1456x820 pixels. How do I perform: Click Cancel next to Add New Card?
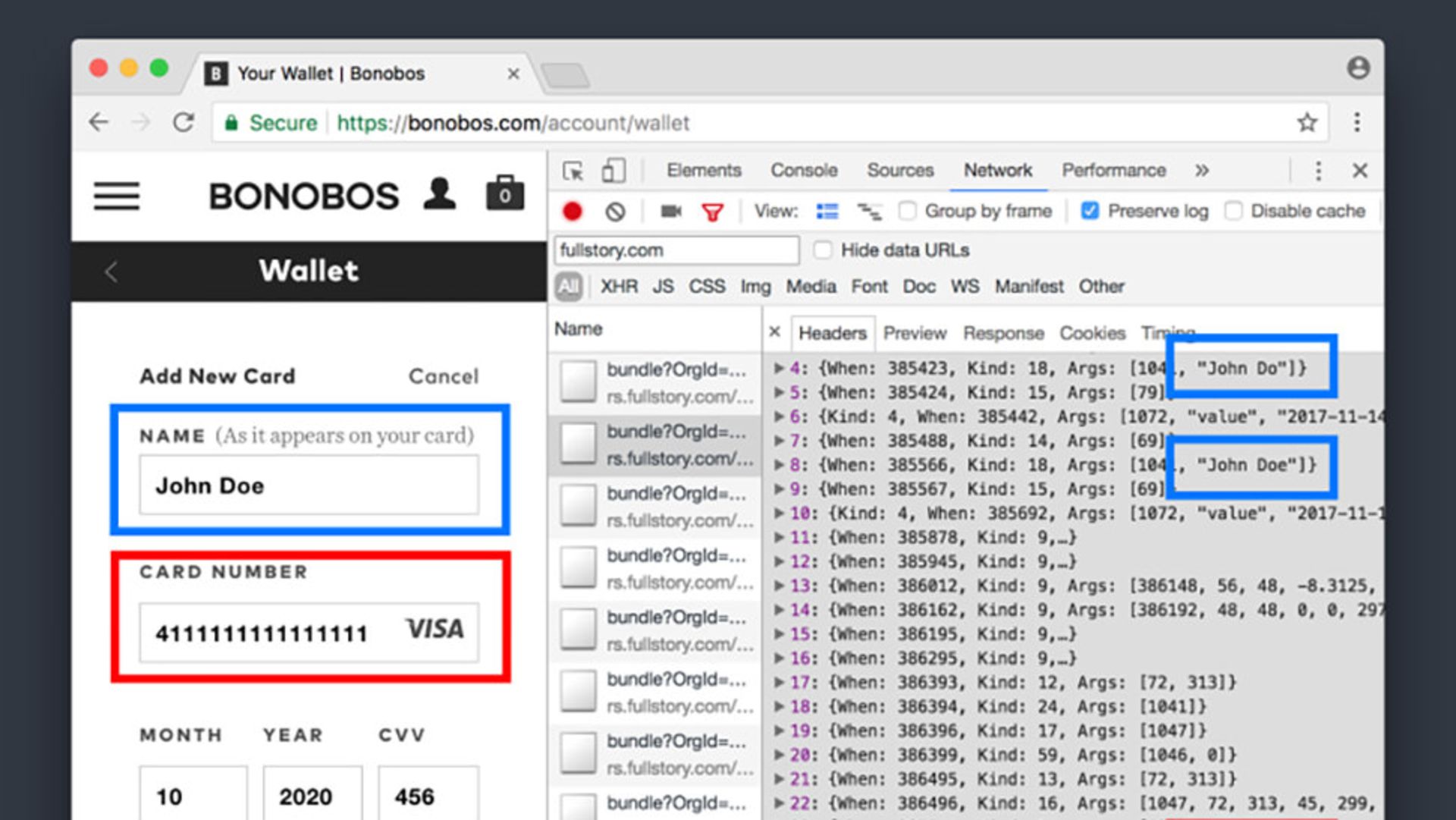click(444, 376)
